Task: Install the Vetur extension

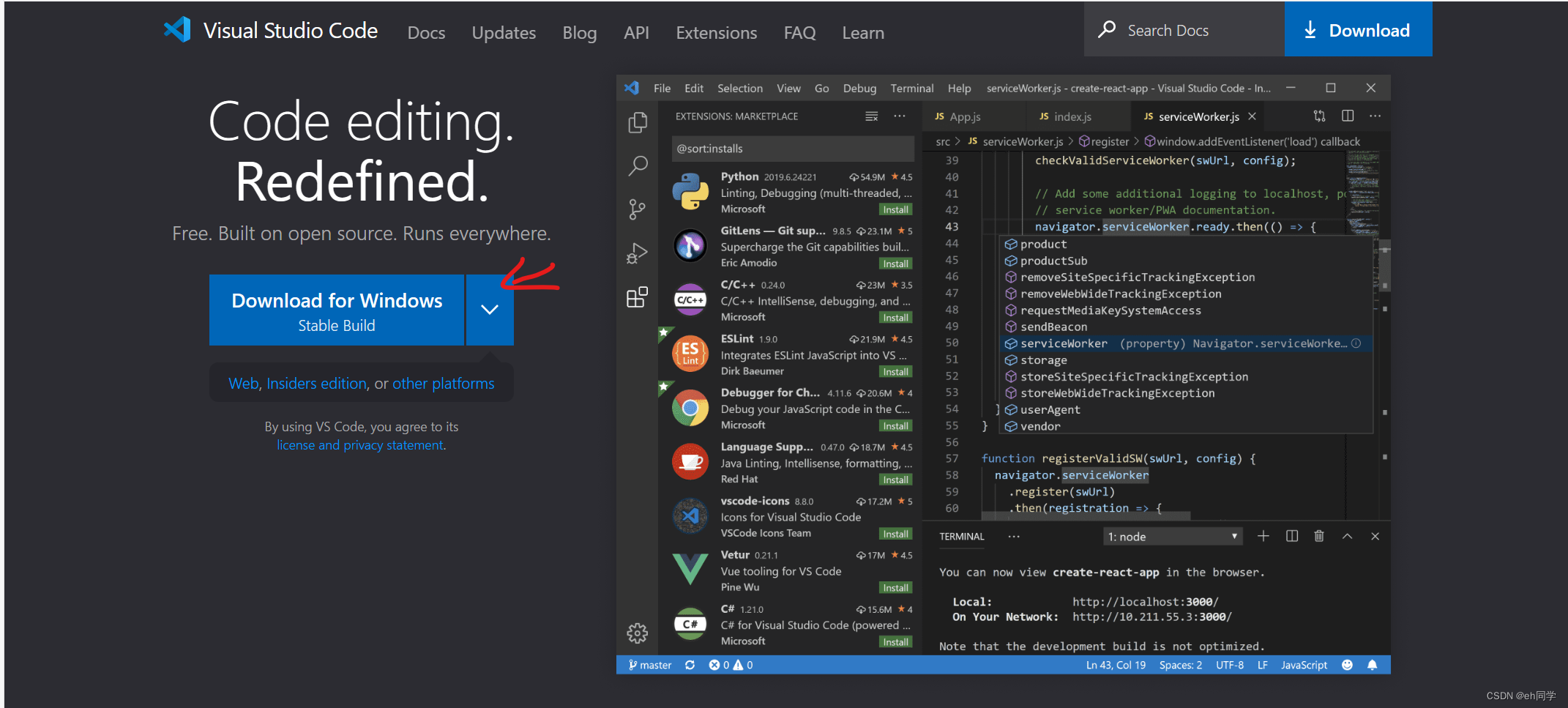Action: [x=896, y=588]
